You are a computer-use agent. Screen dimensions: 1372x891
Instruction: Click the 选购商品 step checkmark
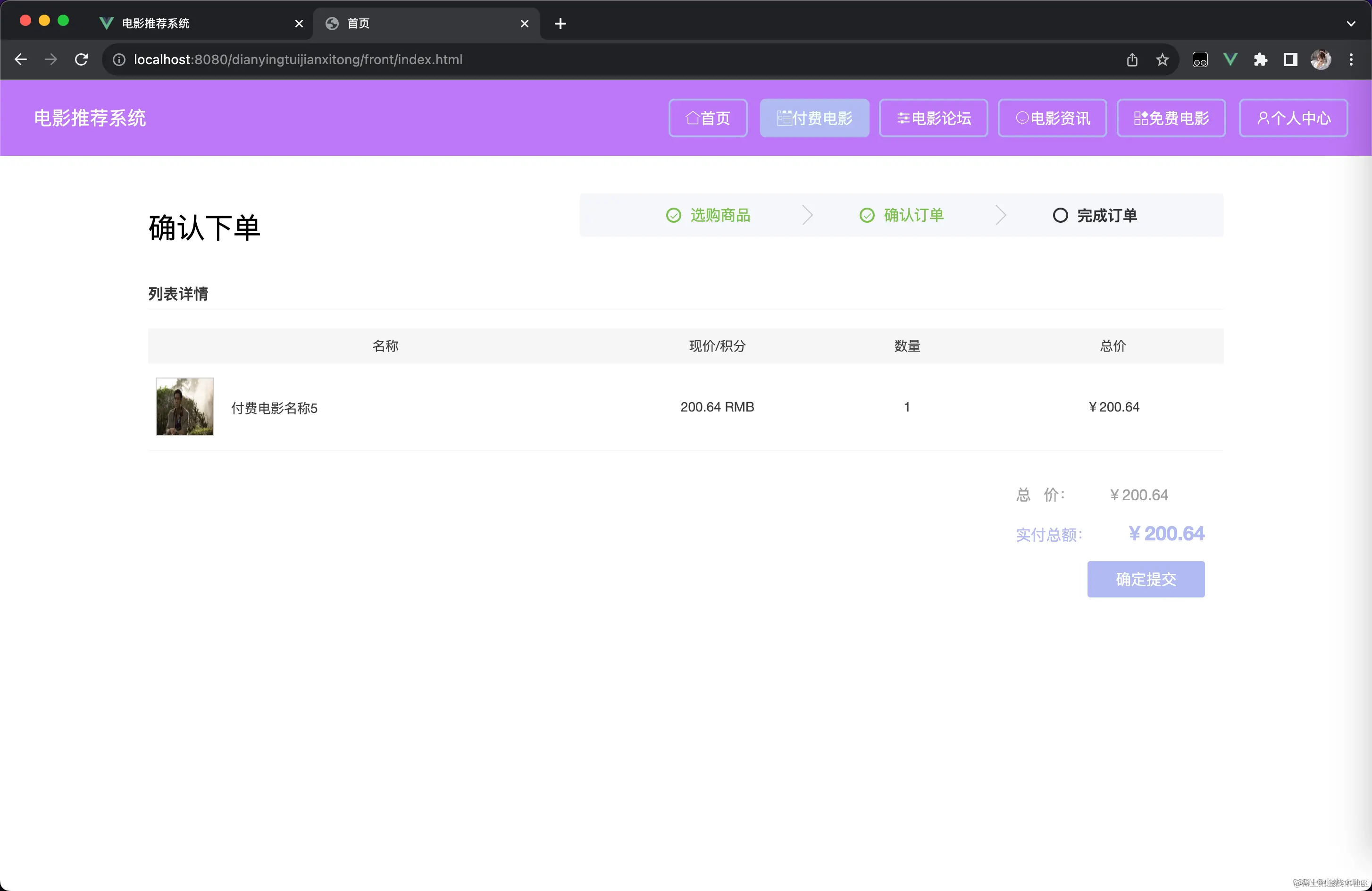pyautogui.click(x=673, y=215)
